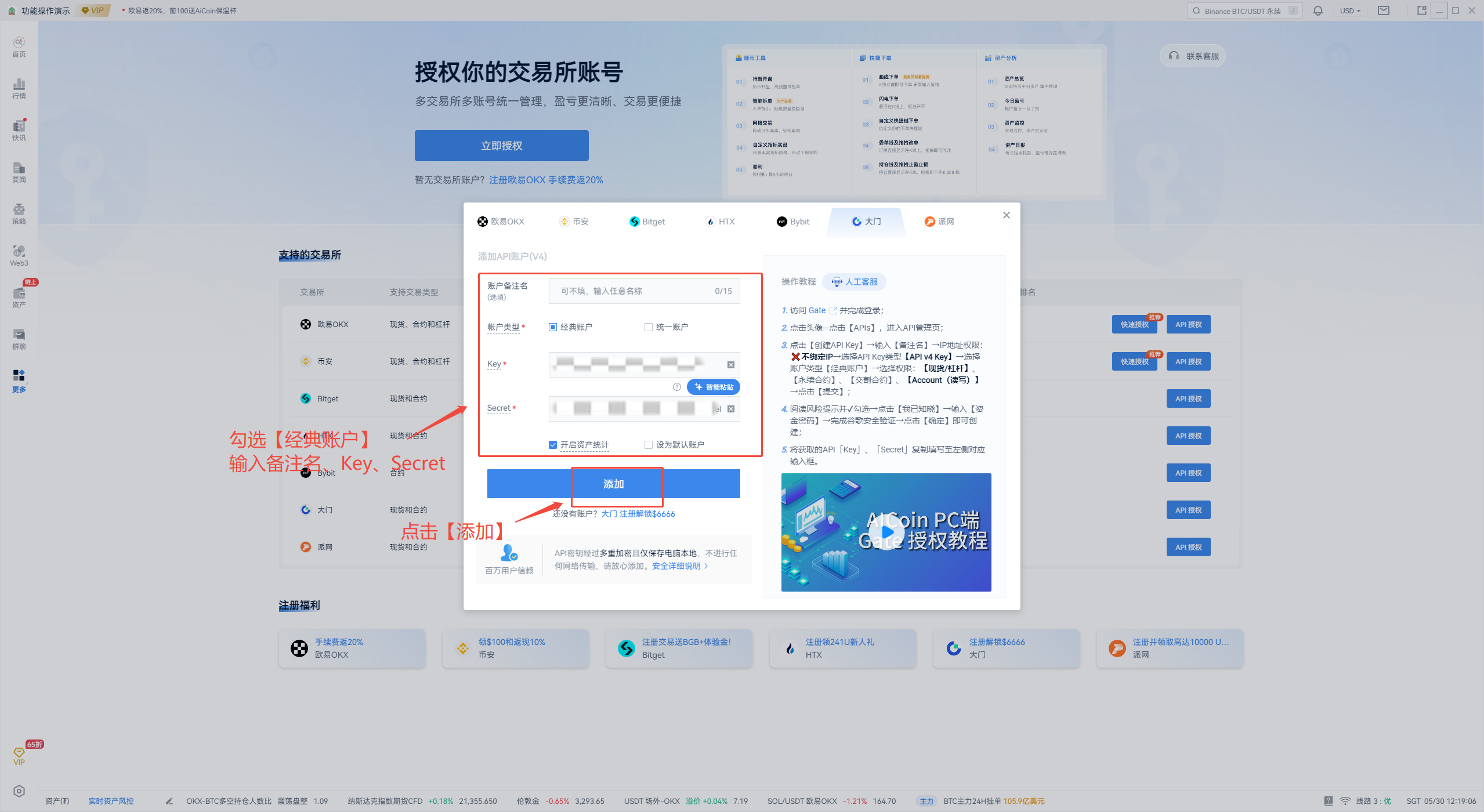The width and height of the screenshot is (1484, 812).
Task: Open the 联系客服 customer service button
Action: point(1192,56)
